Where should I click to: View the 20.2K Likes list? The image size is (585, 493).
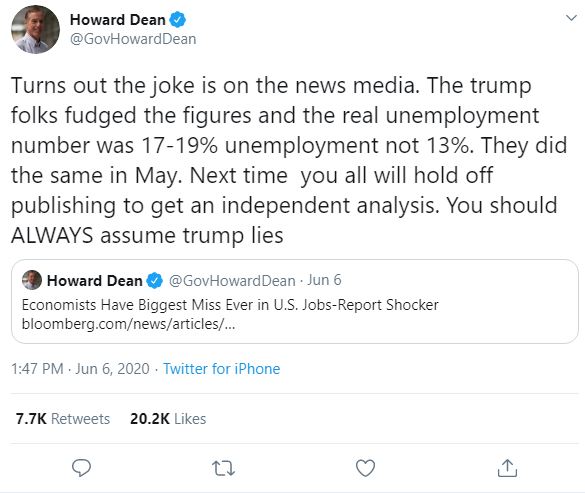[x=168, y=419]
